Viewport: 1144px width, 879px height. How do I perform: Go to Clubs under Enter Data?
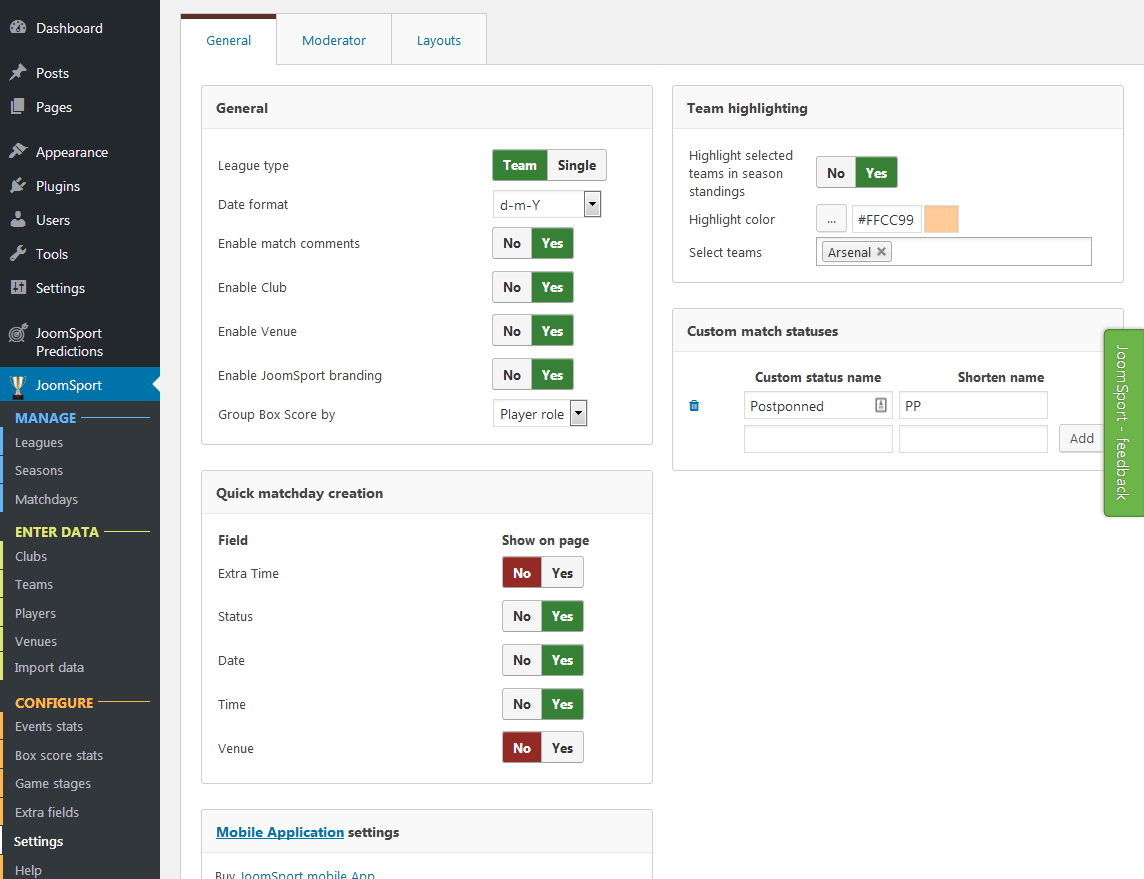coord(31,556)
